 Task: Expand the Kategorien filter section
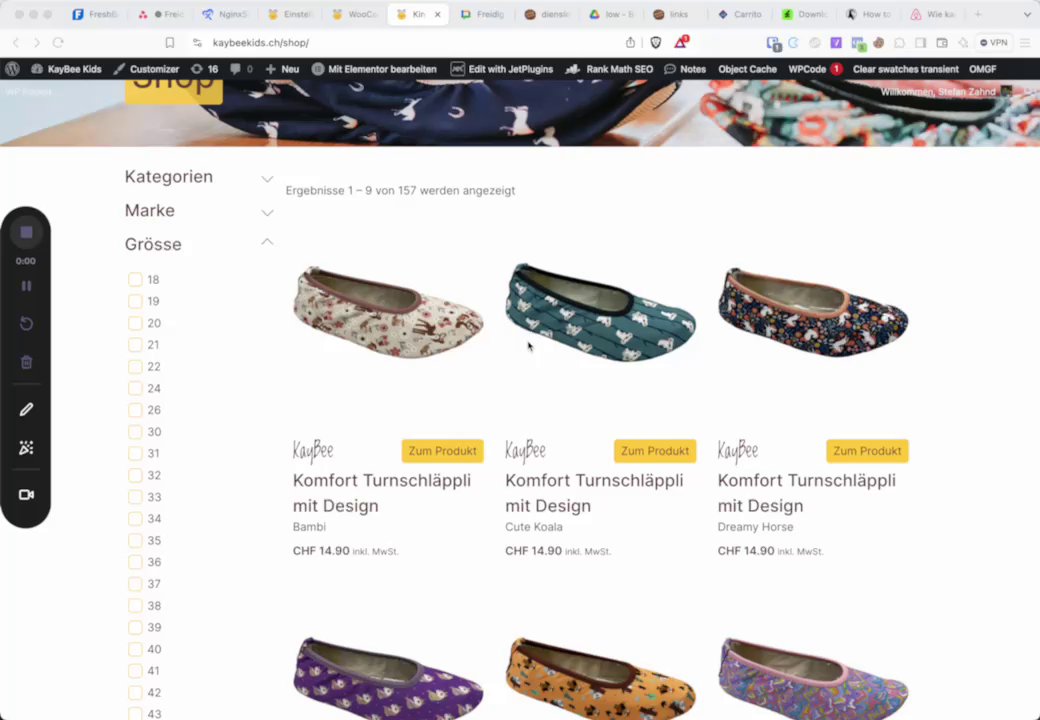tap(267, 178)
